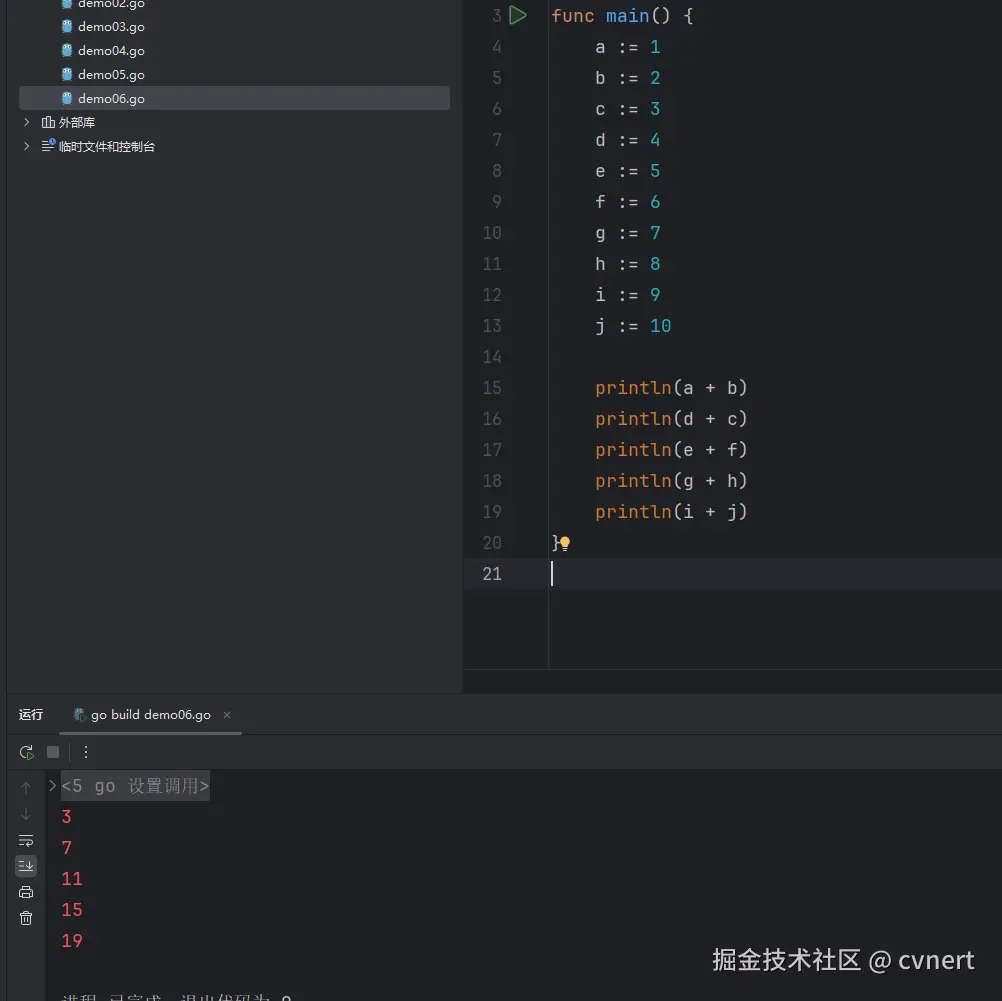Place cursor on println(i + j) line
The image size is (1002, 1001).
[x=670, y=512]
